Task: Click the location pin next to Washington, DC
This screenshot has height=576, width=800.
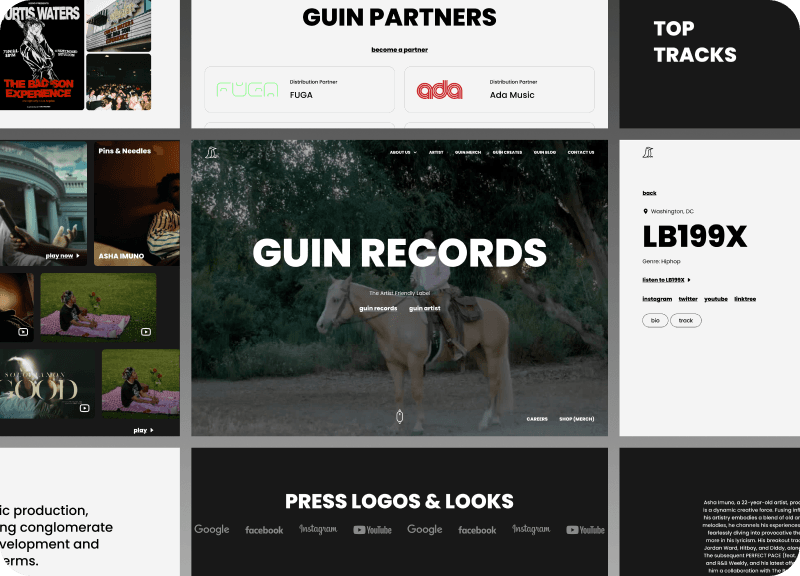Action: tap(645, 211)
